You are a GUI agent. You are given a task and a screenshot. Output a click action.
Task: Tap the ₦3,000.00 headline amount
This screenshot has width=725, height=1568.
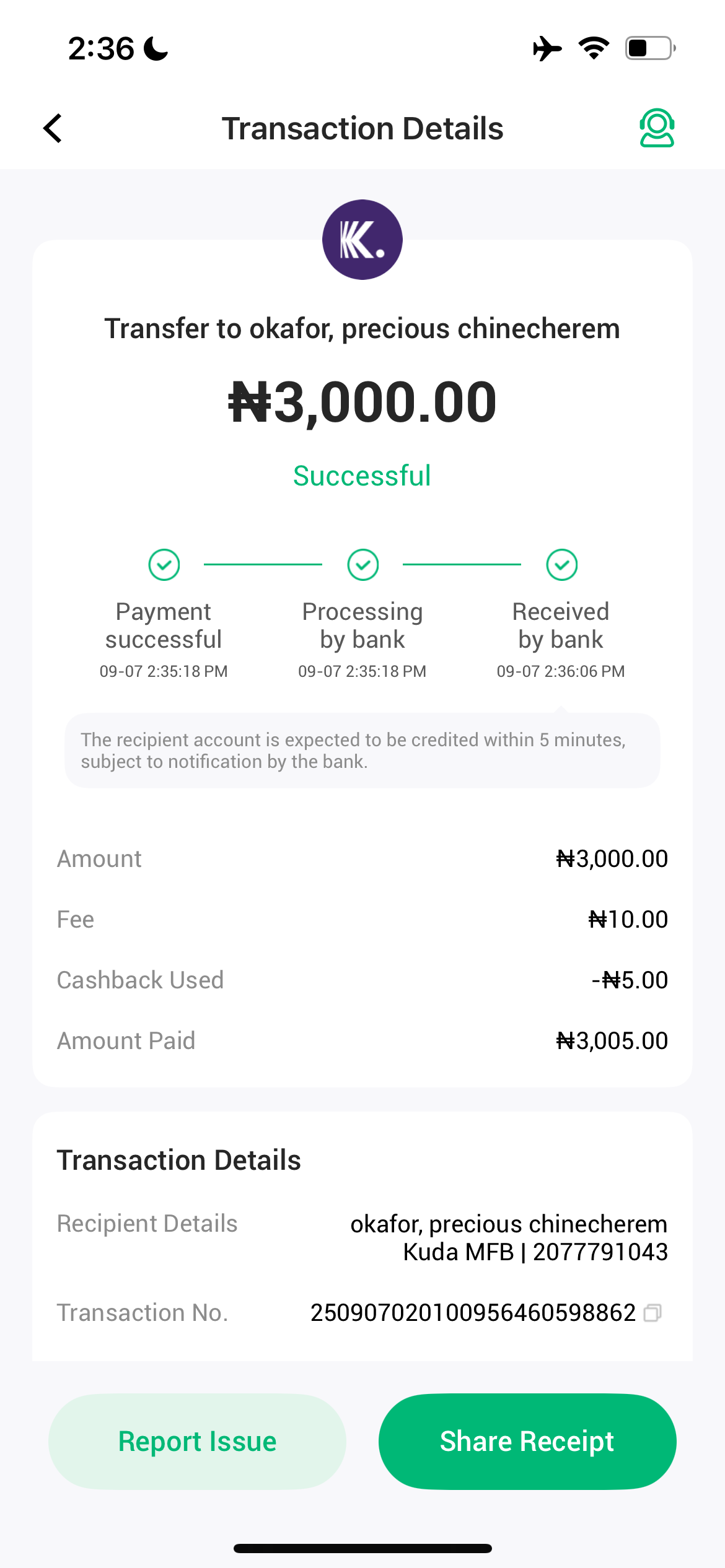coord(362,403)
